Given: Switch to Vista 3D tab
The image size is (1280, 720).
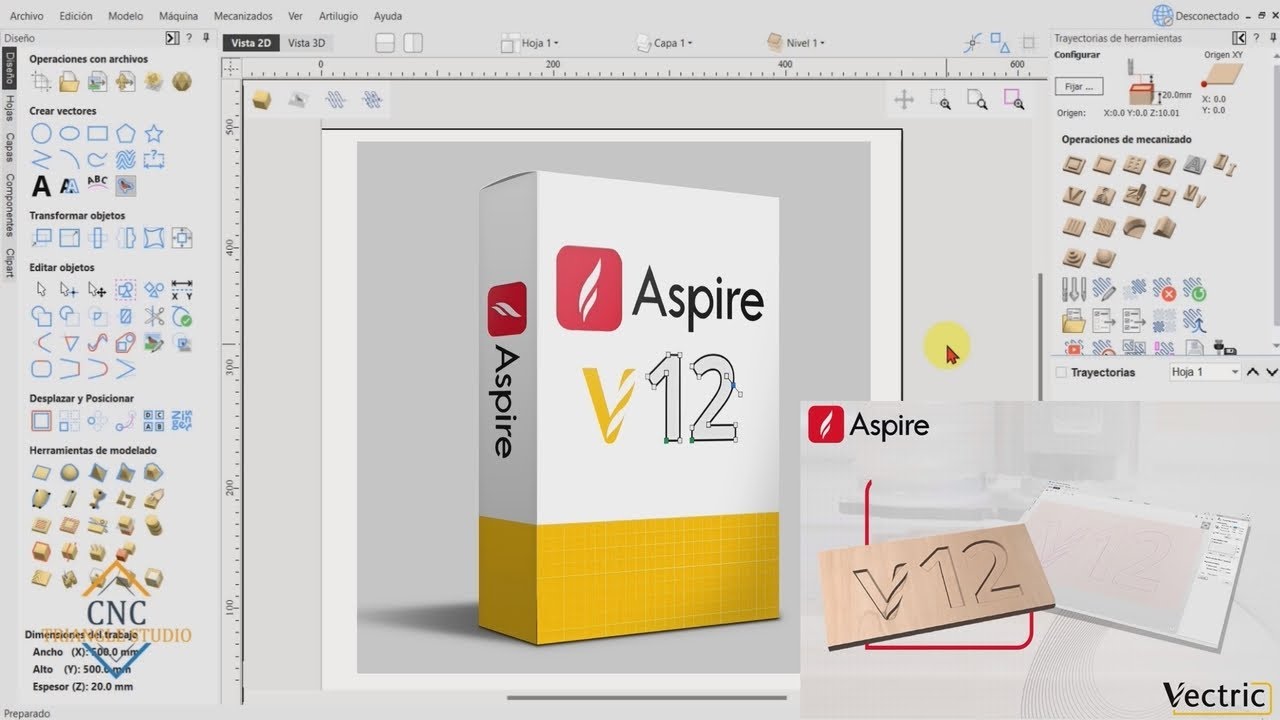Looking at the screenshot, I should click(x=307, y=43).
